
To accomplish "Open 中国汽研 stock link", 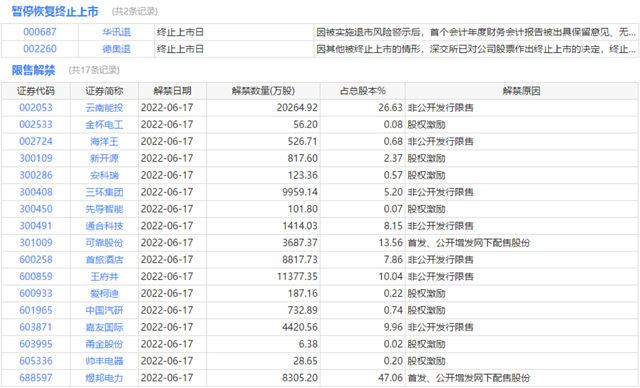I will pos(104,310).
